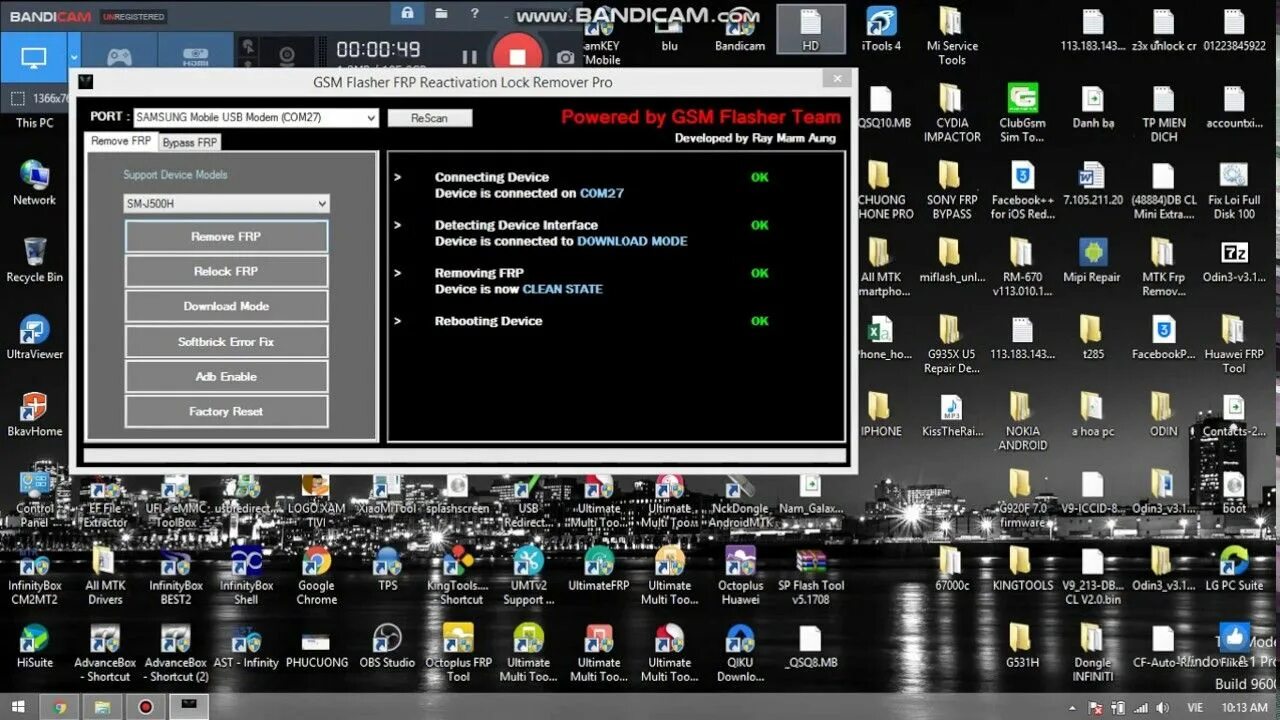The width and height of the screenshot is (1280, 720).
Task: Open the Octoplus FRP Tool shortcut
Action: 458,653
